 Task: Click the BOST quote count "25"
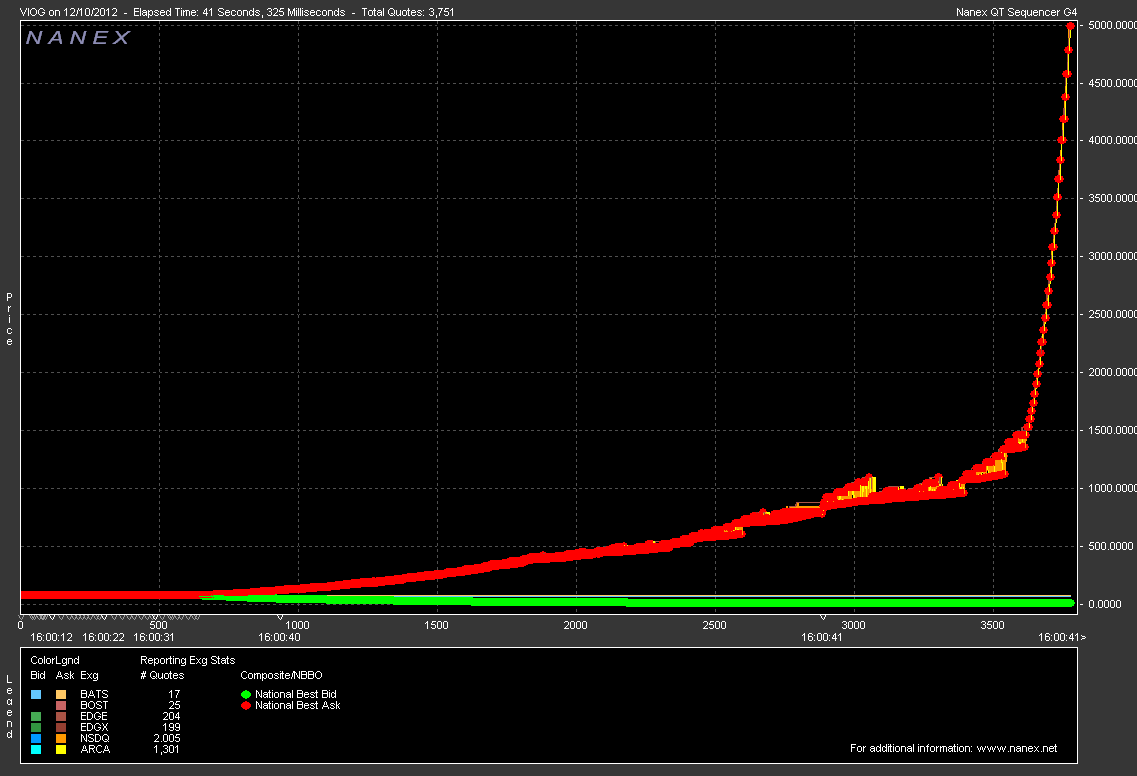pos(174,705)
